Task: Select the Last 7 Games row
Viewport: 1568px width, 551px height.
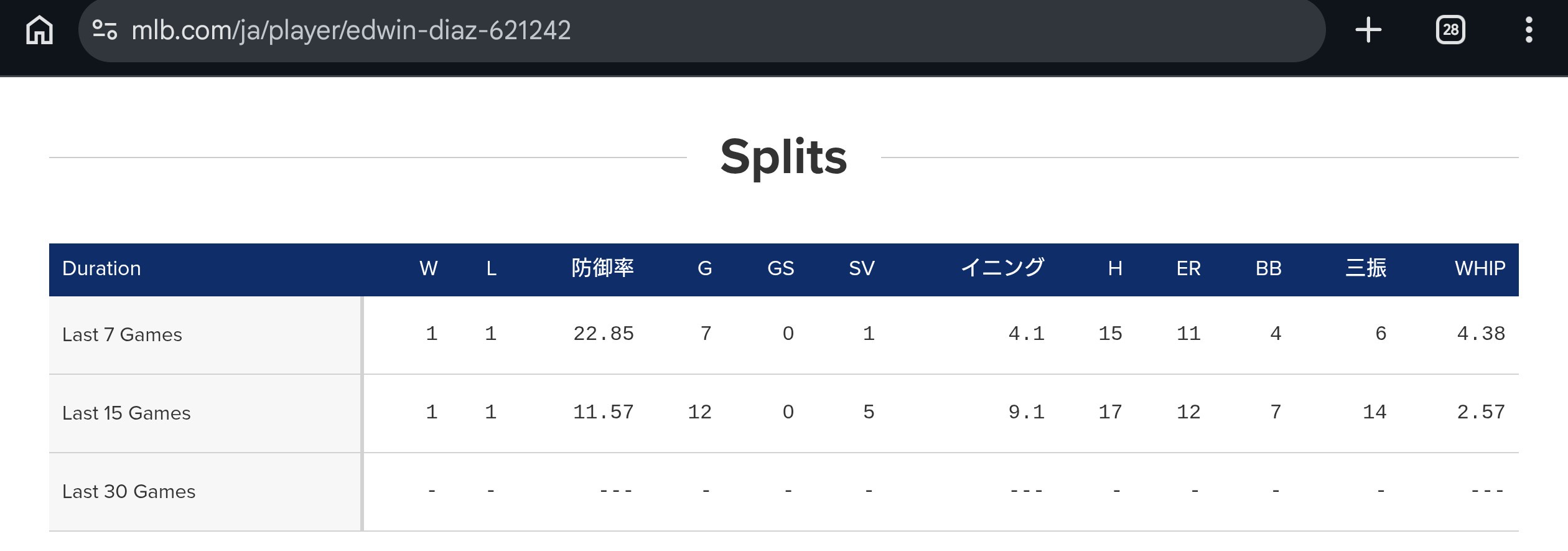Action: point(784,335)
